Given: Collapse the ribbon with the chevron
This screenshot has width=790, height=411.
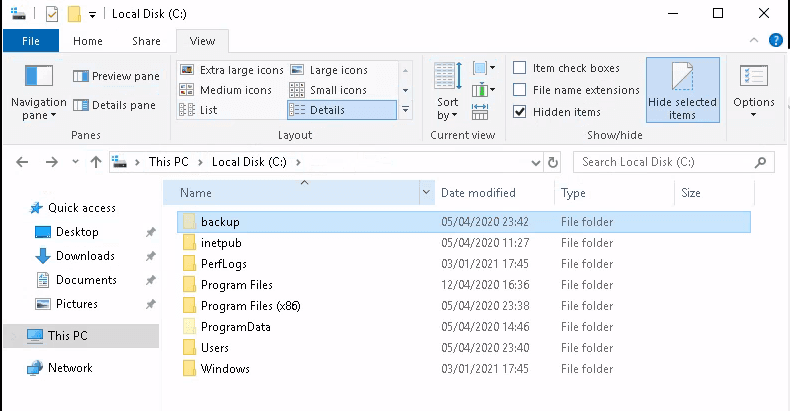Looking at the screenshot, I should coord(754,40).
